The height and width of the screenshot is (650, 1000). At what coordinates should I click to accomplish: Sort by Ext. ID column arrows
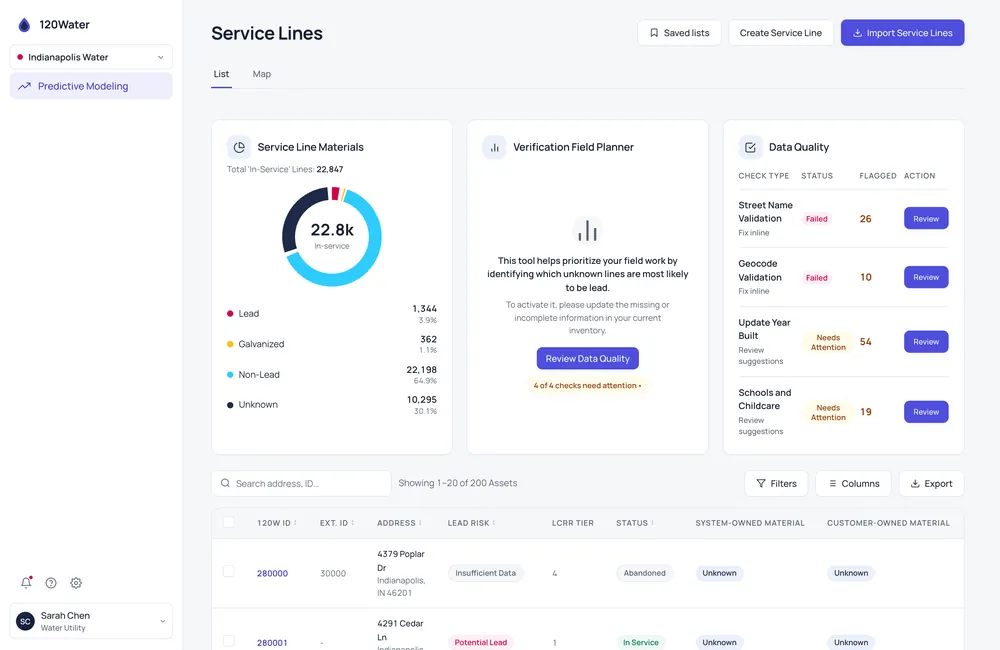coord(353,523)
